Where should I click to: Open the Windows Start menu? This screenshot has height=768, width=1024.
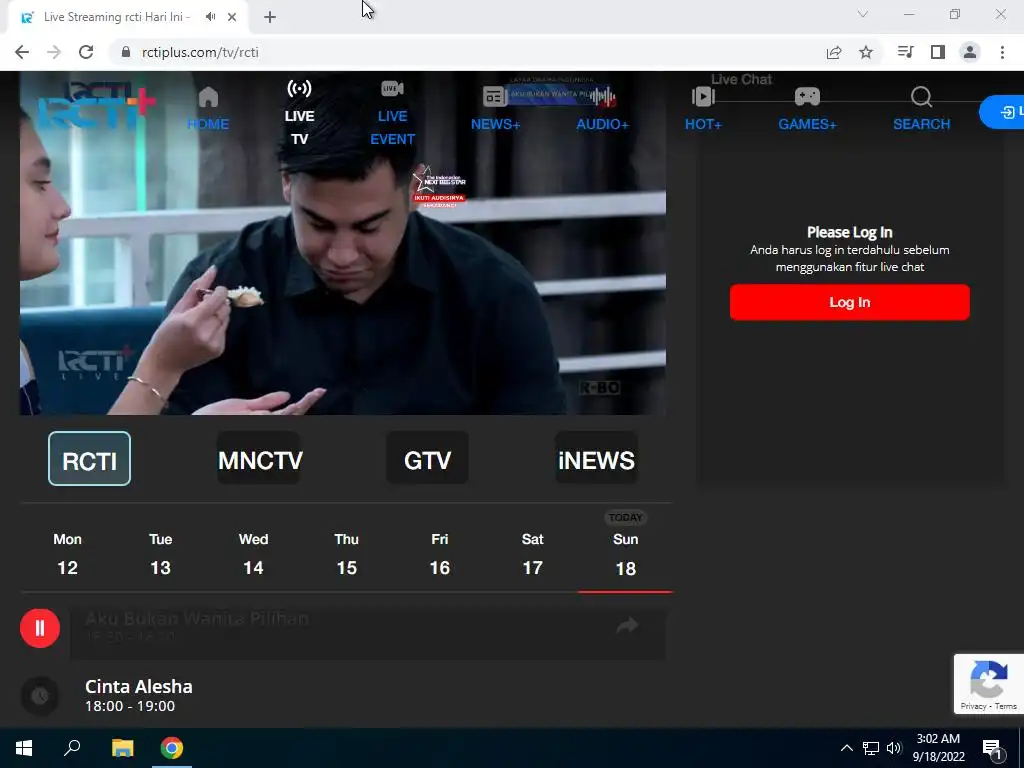pos(24,748)
